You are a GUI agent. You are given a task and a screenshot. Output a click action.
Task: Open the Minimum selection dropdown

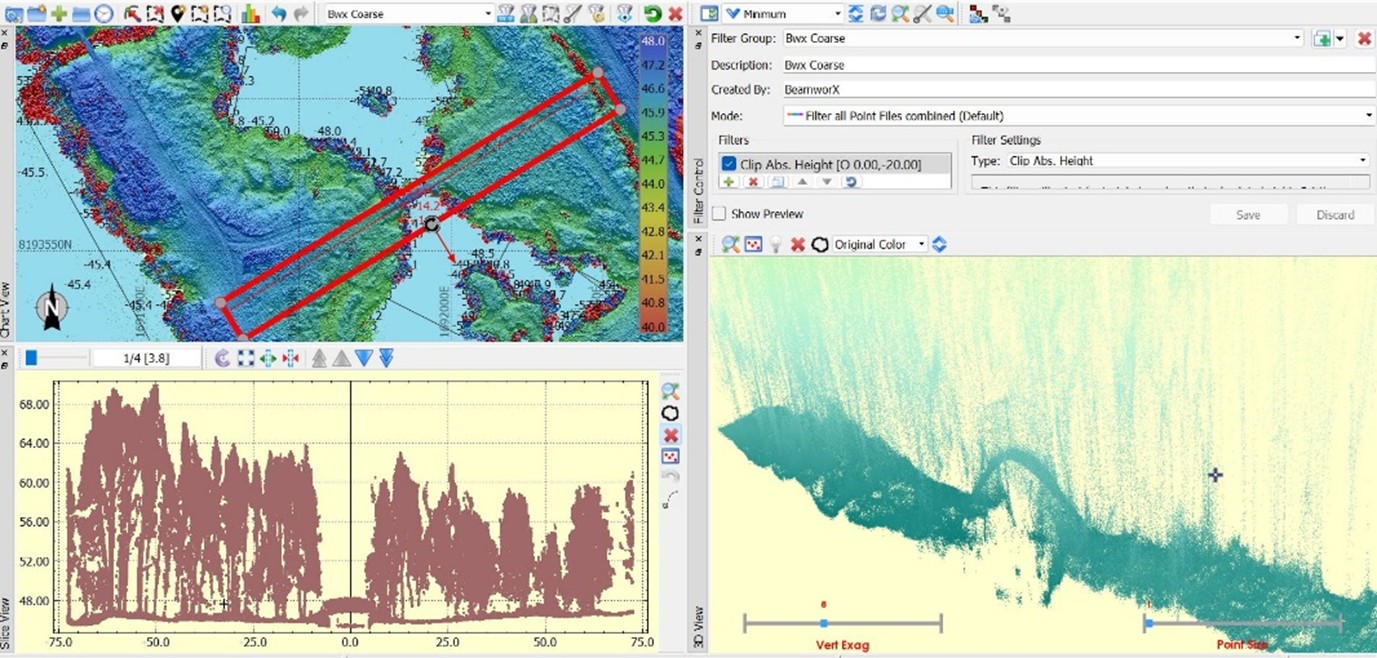838,14
